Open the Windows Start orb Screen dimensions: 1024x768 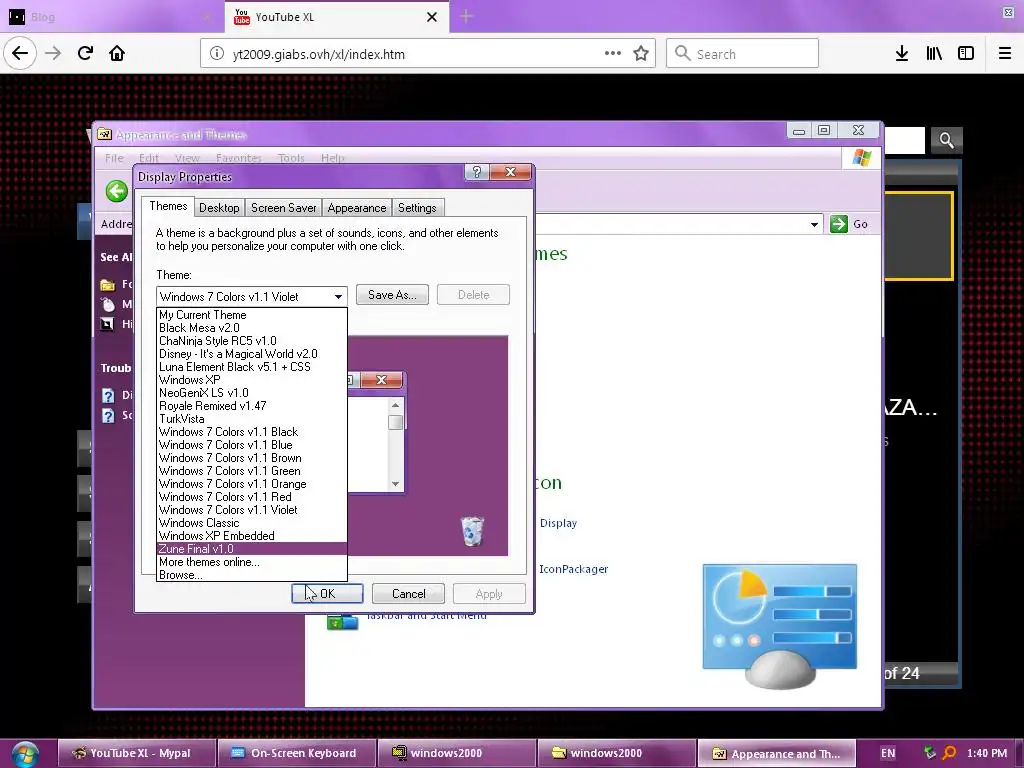pyautogui.click(x=25, y=754)
